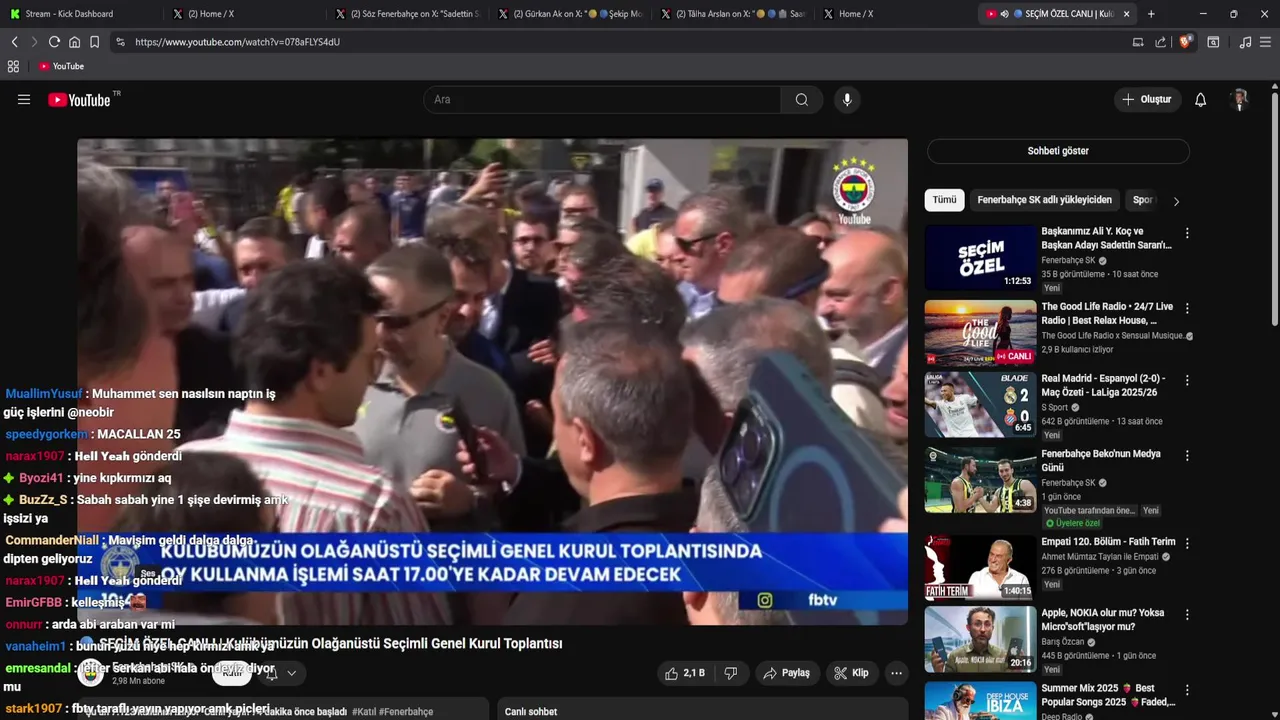Viewport: 1280px width, 720px height.
Task: Switch to the Tâlha Arslan on X tab
Action: [x=733, y=14]
